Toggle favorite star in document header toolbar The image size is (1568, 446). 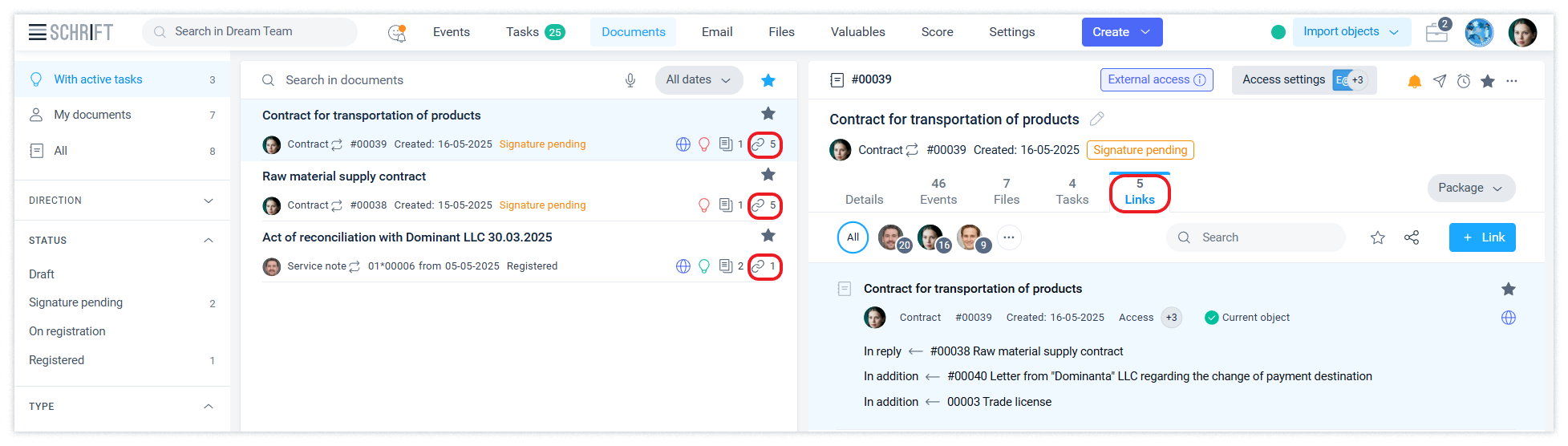pyautogui.click(x=1488, y=81)
